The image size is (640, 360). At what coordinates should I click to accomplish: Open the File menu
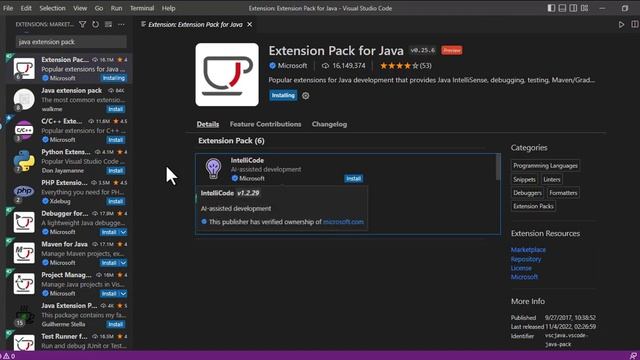click(8, 8)
